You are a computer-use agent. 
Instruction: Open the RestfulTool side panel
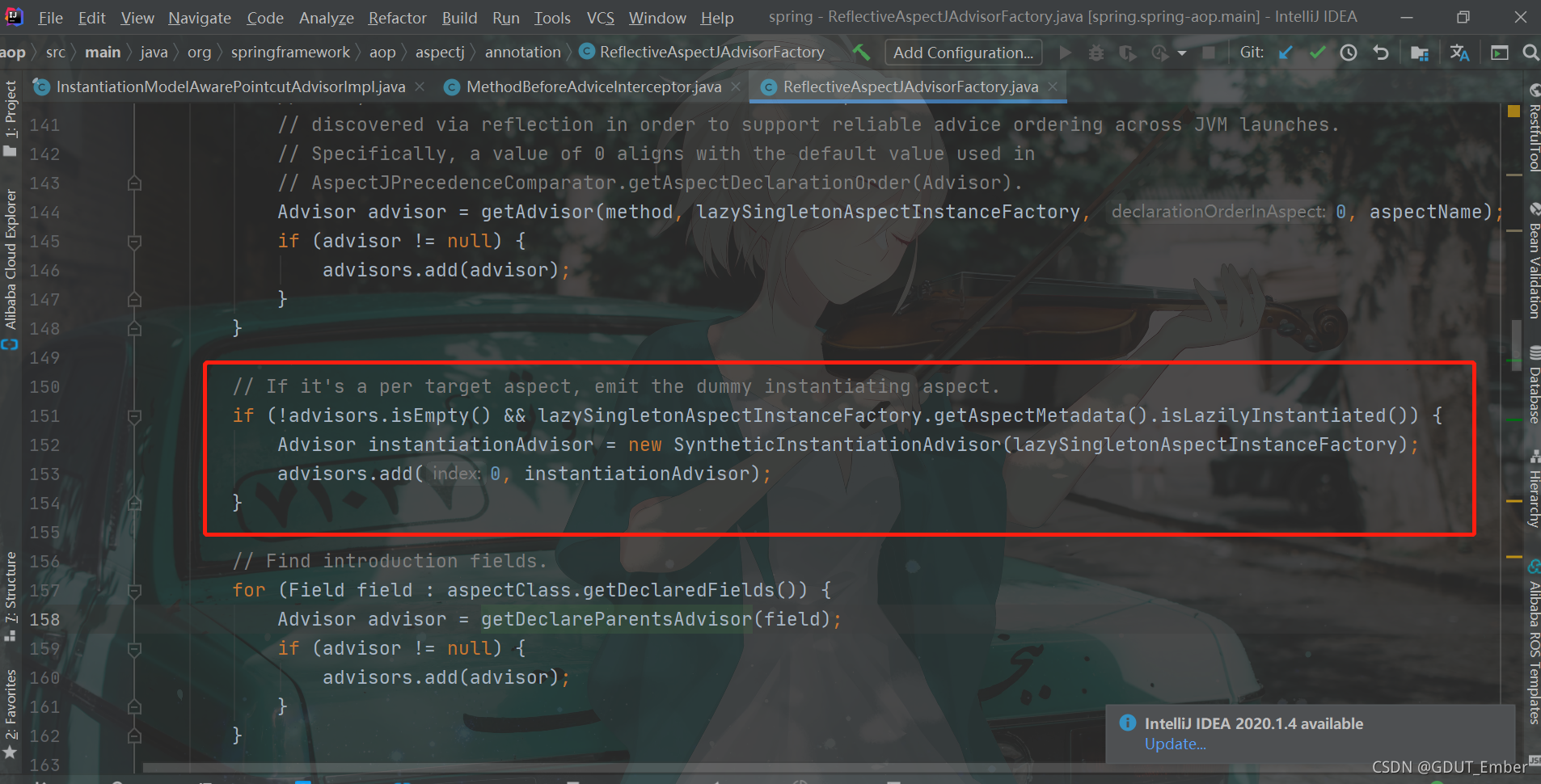1533,128
